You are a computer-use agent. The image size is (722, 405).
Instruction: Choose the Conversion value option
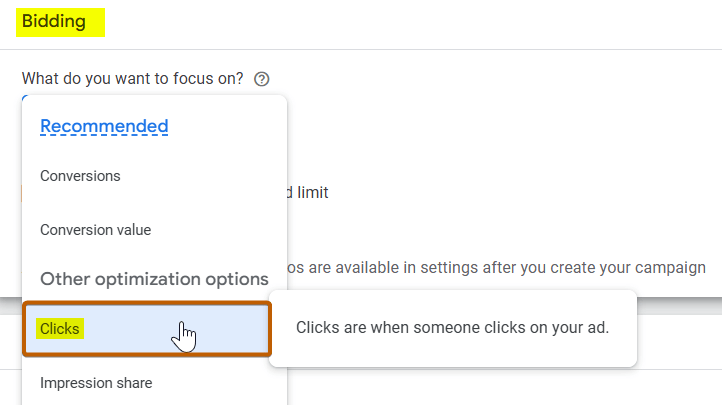pyautogui.click(x=95, y=230)
